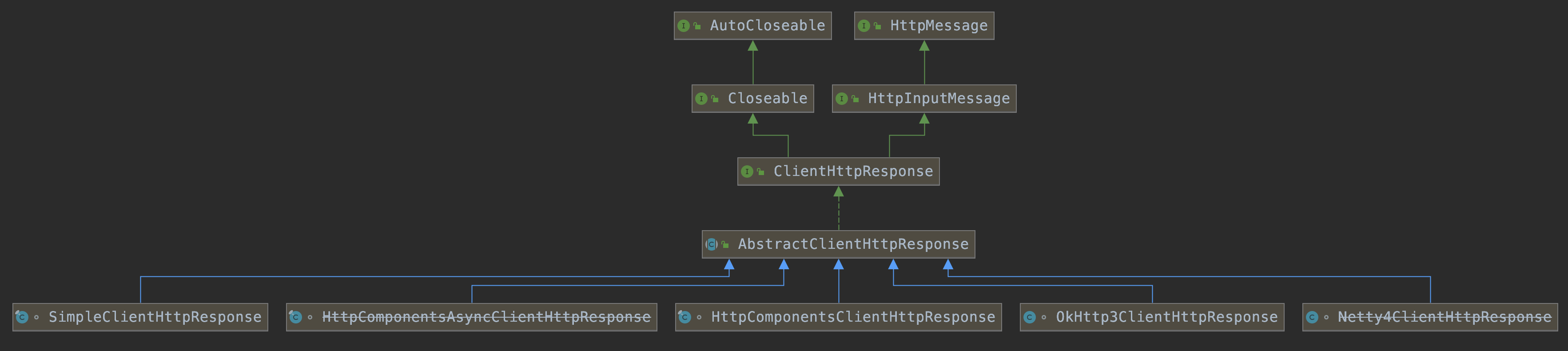This screenshot has width=1568, height=351.
Task: Click the class icon of HttpComponentsClientHttpResponse
Action: [x=684, y=317]
